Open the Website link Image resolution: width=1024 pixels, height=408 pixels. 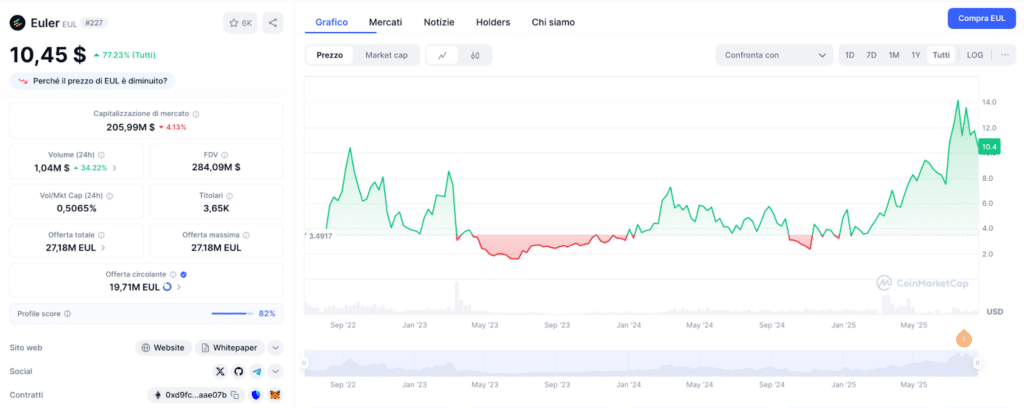click(164, 348)
